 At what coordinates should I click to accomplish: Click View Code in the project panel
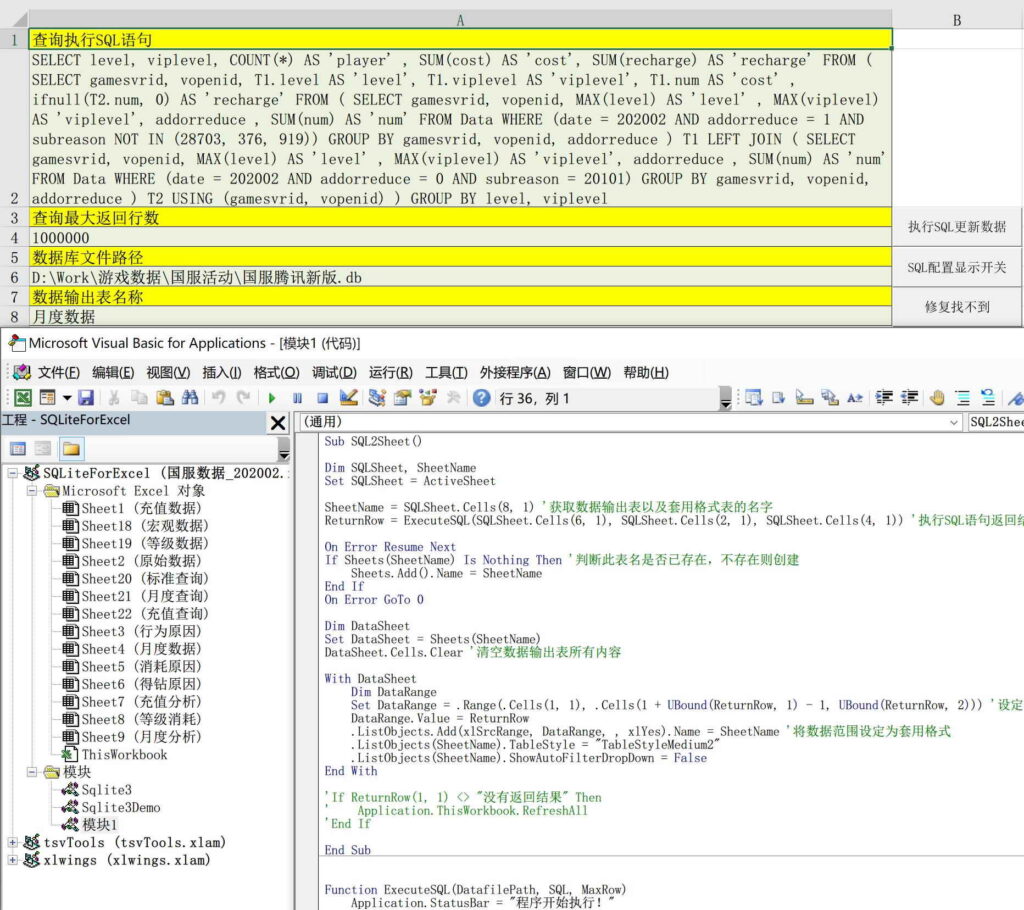[19, 448]
